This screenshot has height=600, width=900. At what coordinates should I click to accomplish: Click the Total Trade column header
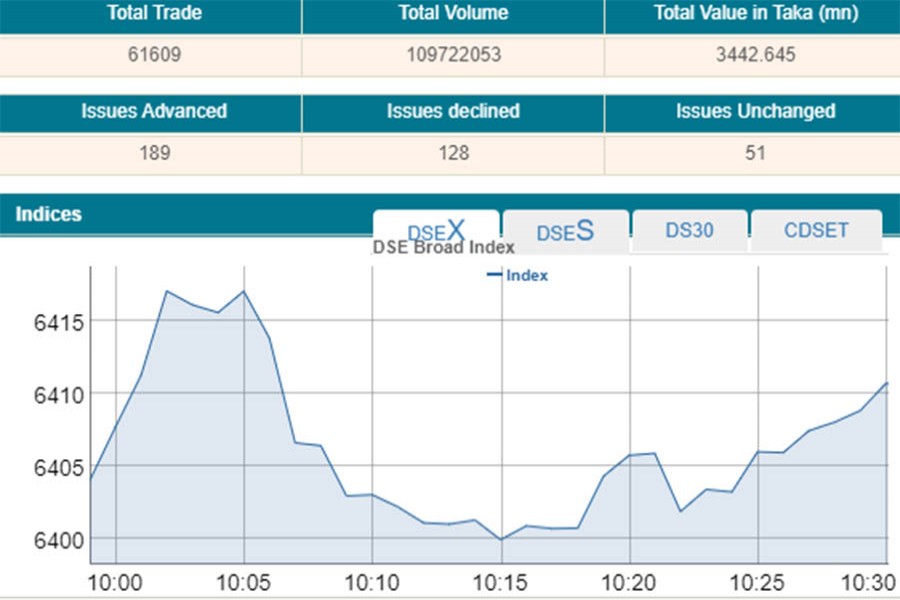click(x=150, y=14)
